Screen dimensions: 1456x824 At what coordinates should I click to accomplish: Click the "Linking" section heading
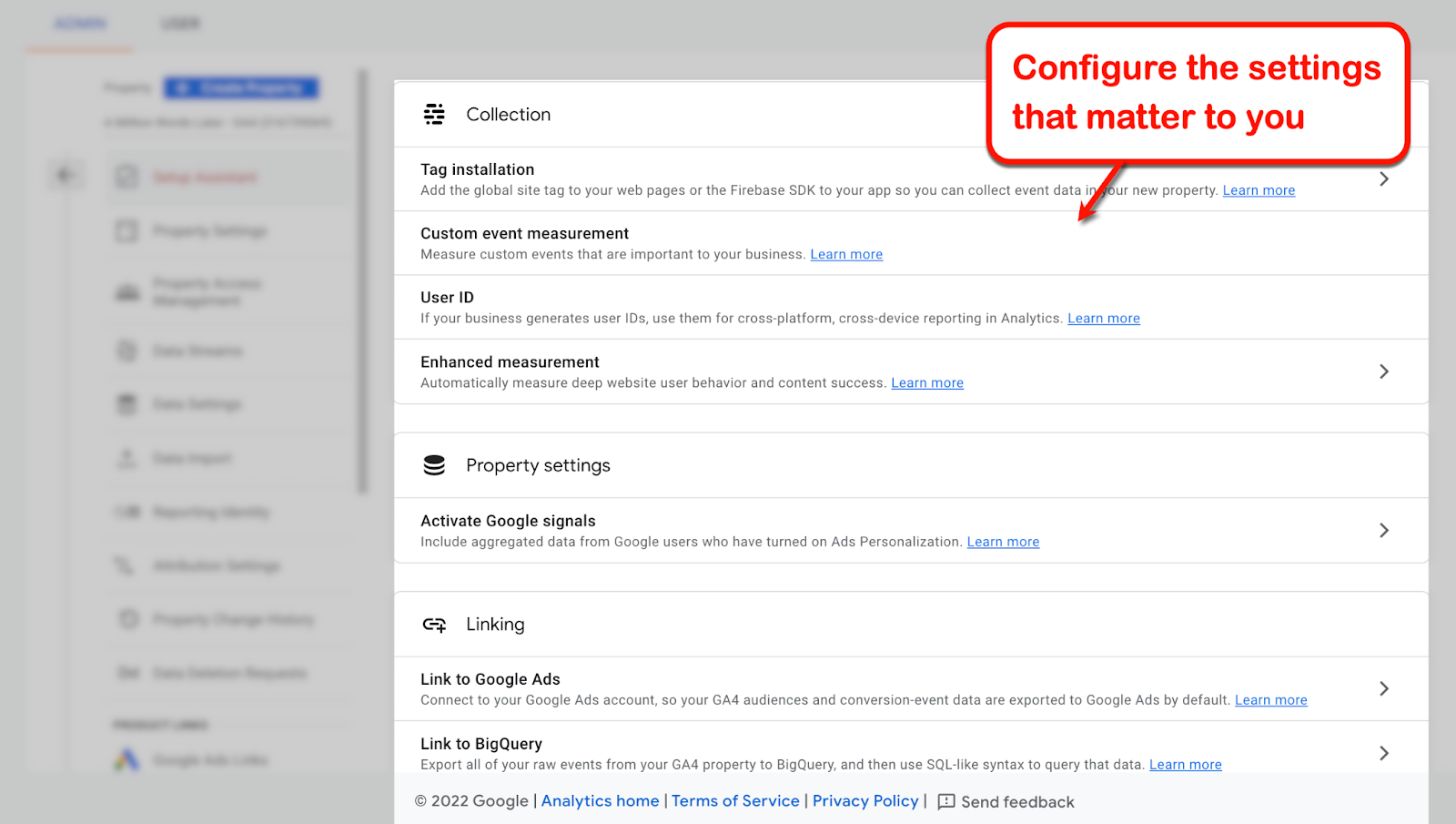click(495, 625)
